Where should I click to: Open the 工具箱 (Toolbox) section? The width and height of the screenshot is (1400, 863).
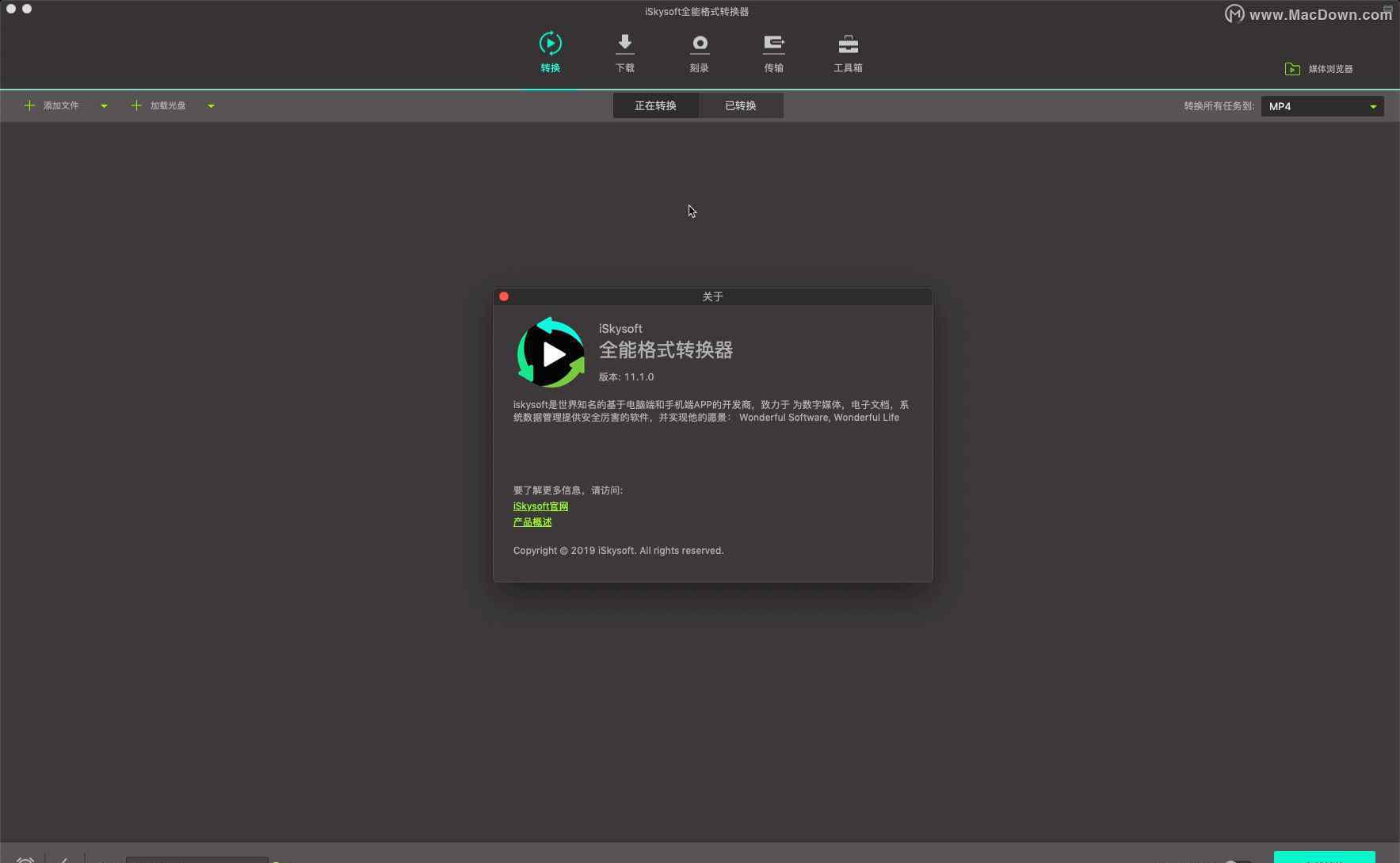848,52
